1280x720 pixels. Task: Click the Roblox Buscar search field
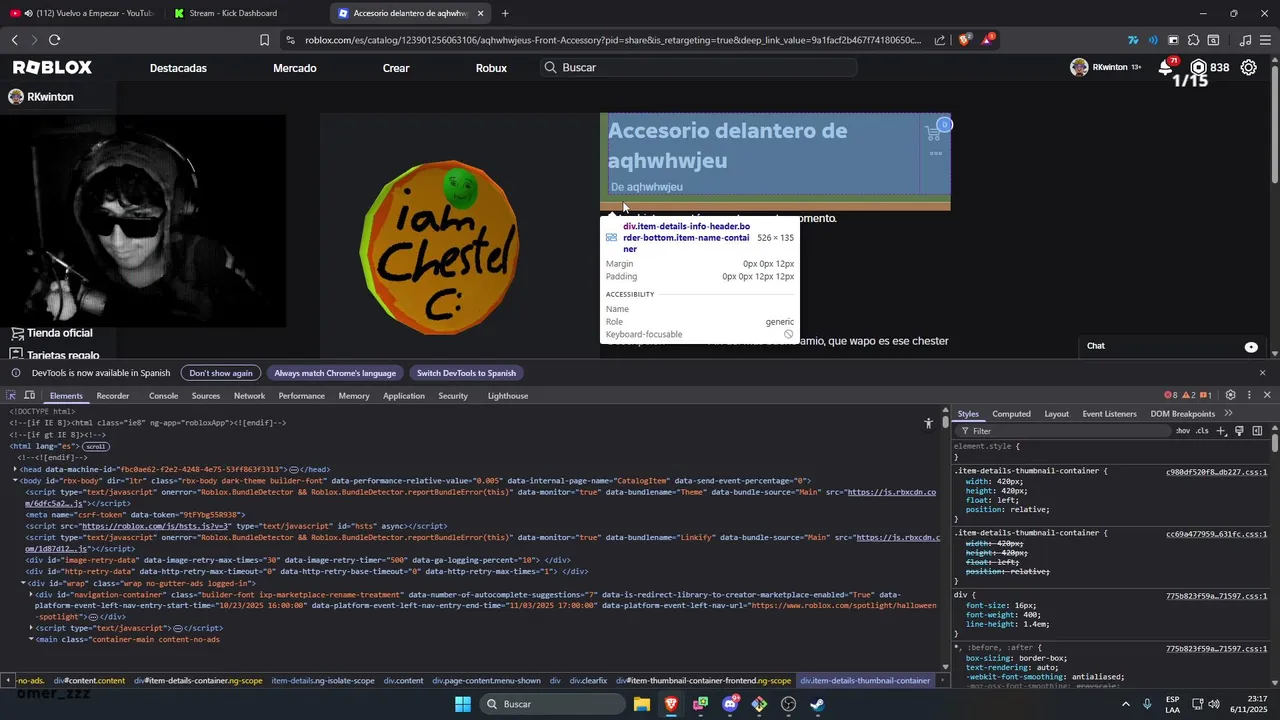(x=698, y=67)
